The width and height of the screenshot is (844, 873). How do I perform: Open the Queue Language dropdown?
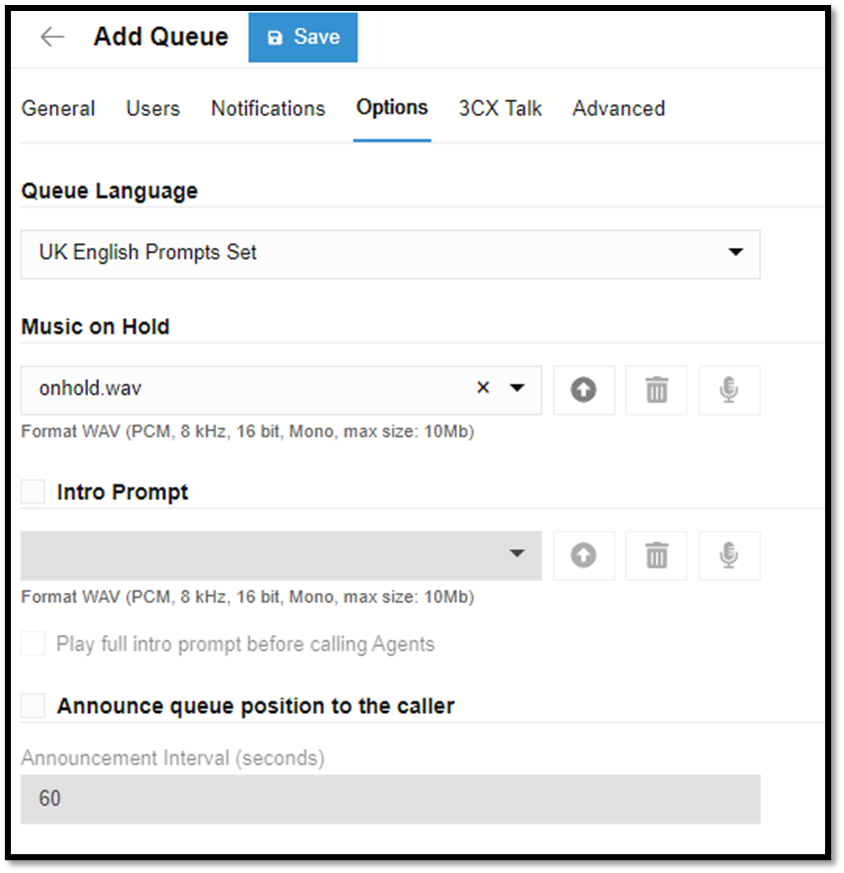pos(734,254)
